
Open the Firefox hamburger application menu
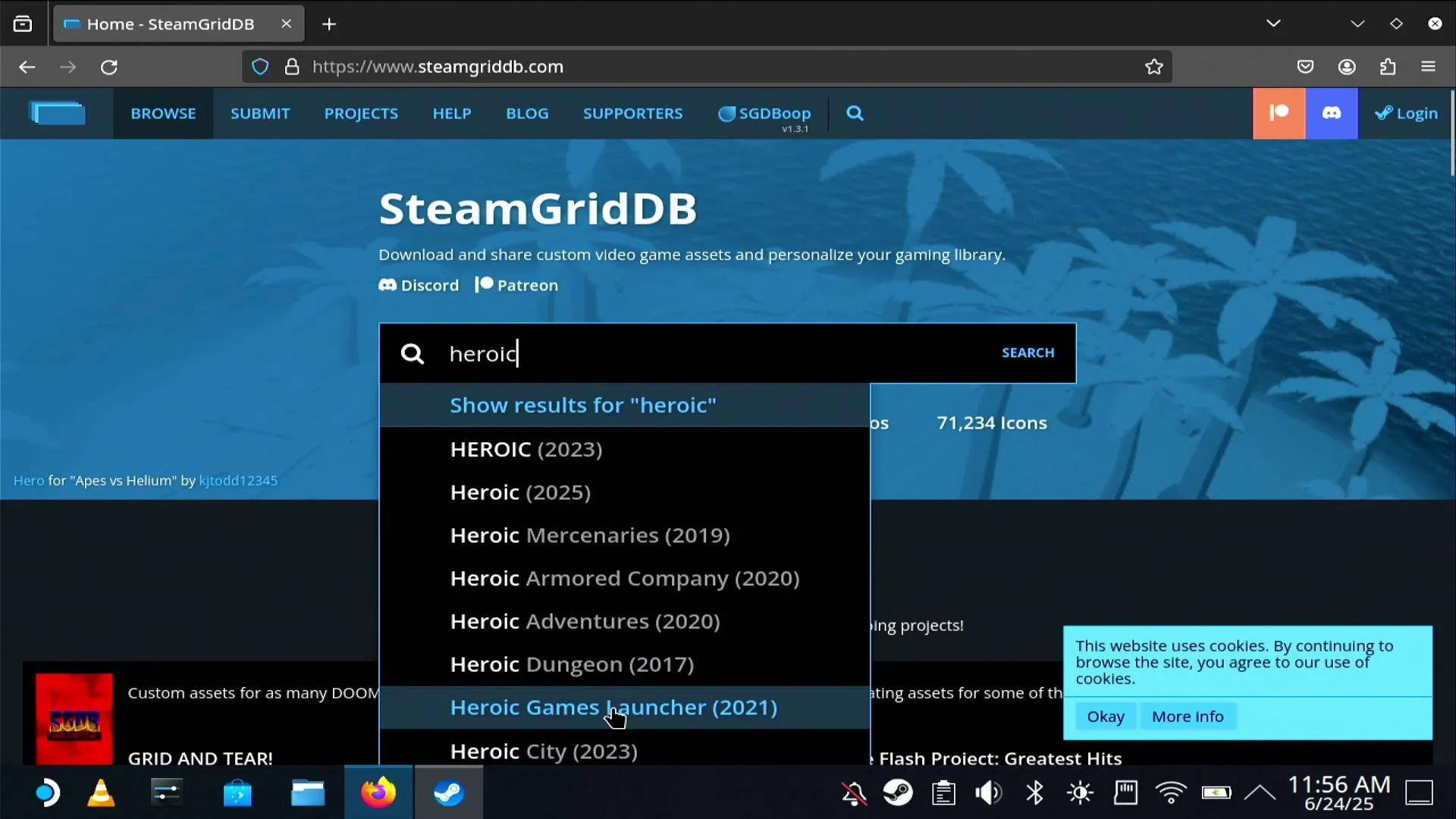coord(1429,67)
